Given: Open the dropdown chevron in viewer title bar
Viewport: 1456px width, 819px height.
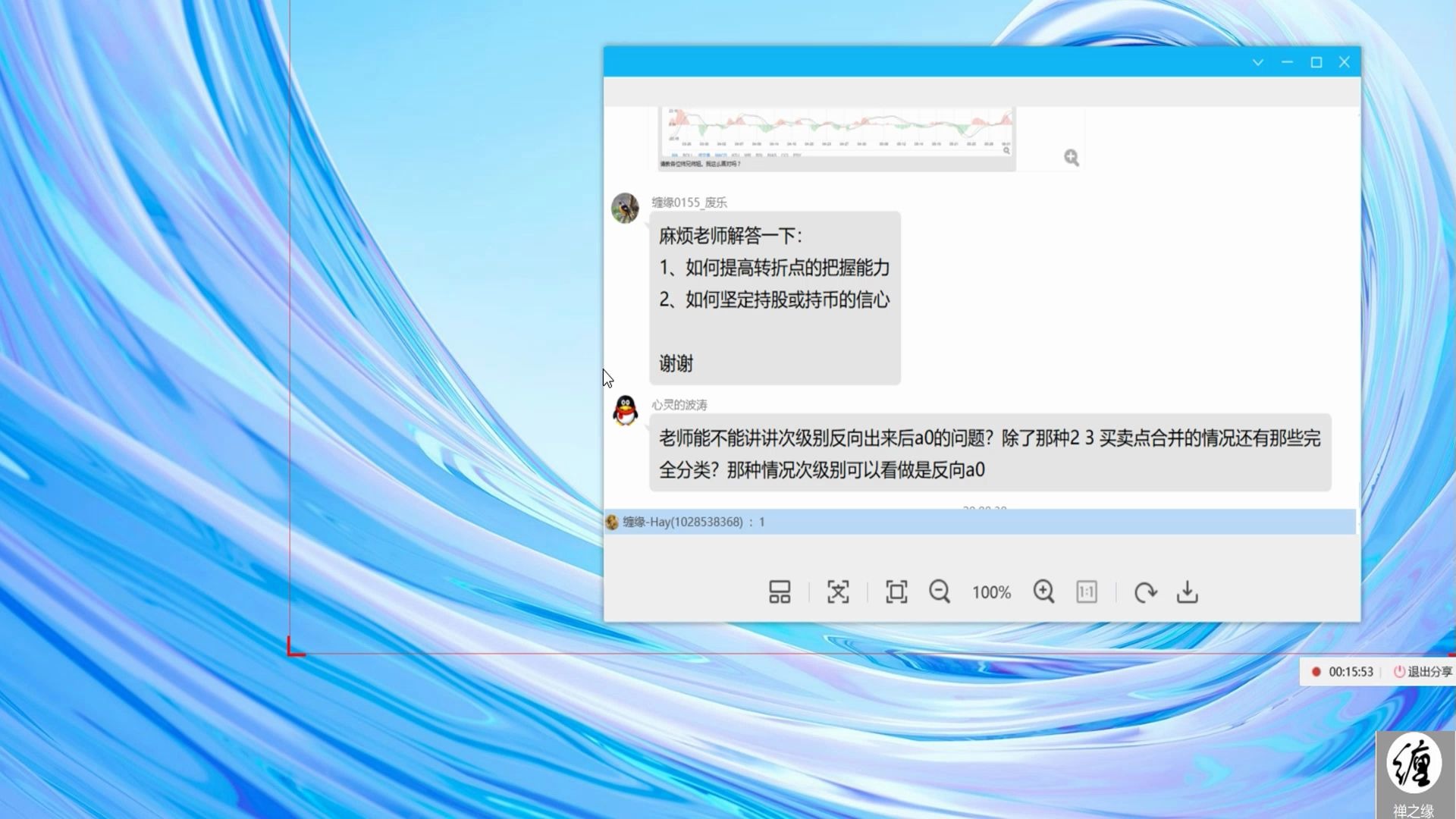Looking at the screenshot, I should pyautogui.click(x=1258, y=62).
